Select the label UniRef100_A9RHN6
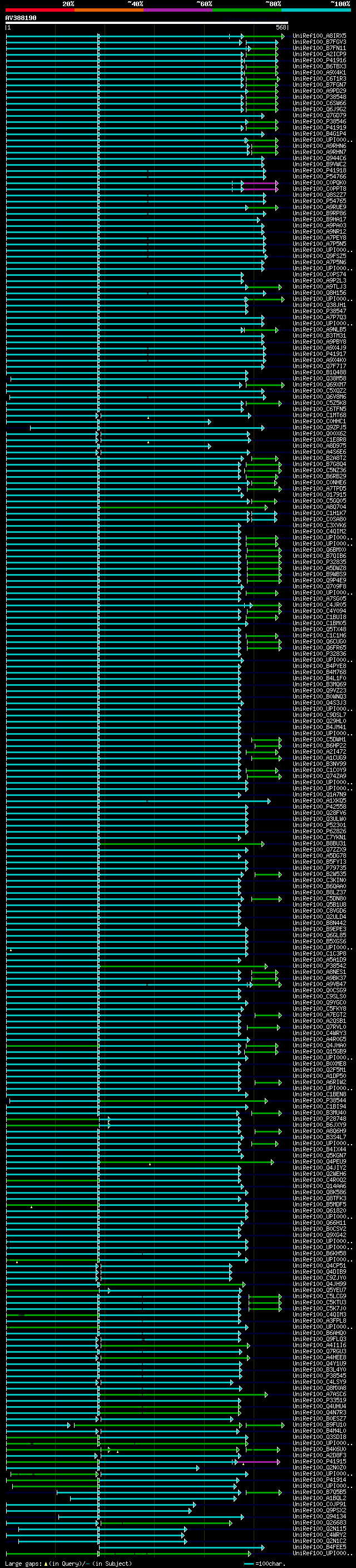 (x=319, y=146)
